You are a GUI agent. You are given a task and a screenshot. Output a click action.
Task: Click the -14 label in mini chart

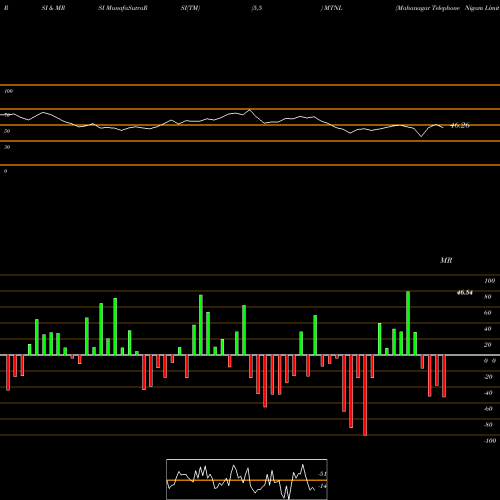pyautogui.click(x=322, y=486)
